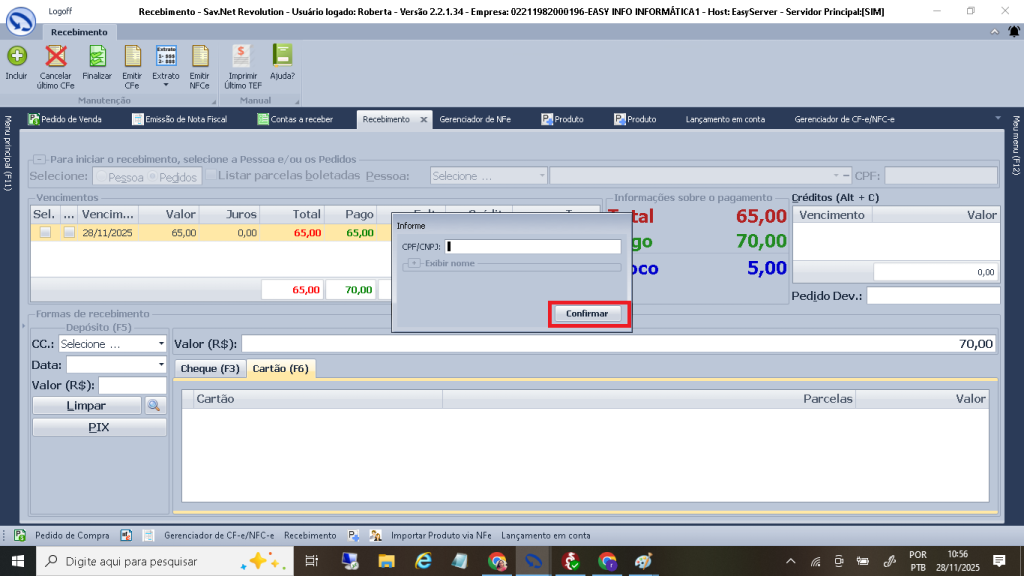Viewport: 1024px width, 576px height.
Task: Switch to the Cheque (F3) tab
Action: pos(209,369)
